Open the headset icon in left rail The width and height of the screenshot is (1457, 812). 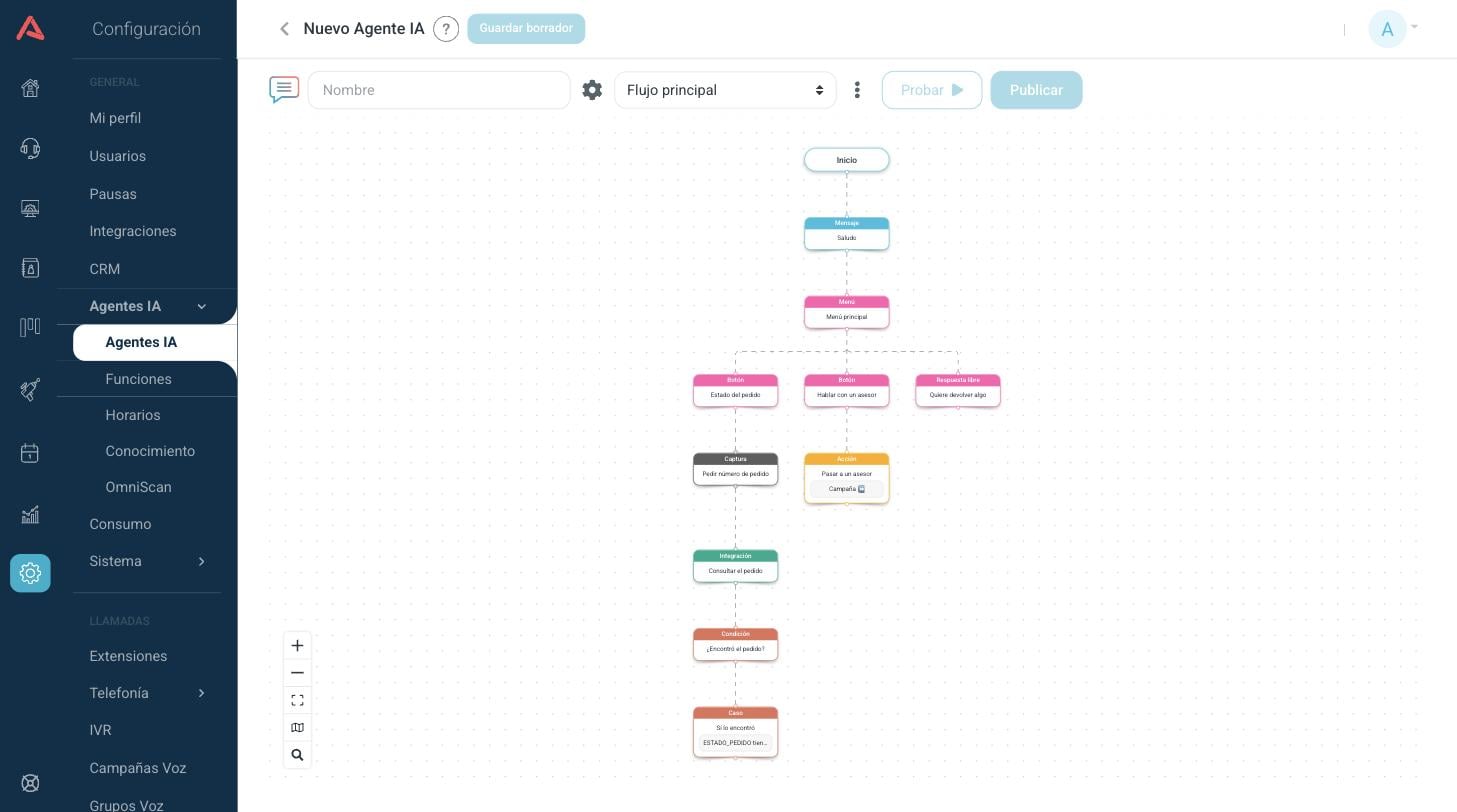(30, 149)
